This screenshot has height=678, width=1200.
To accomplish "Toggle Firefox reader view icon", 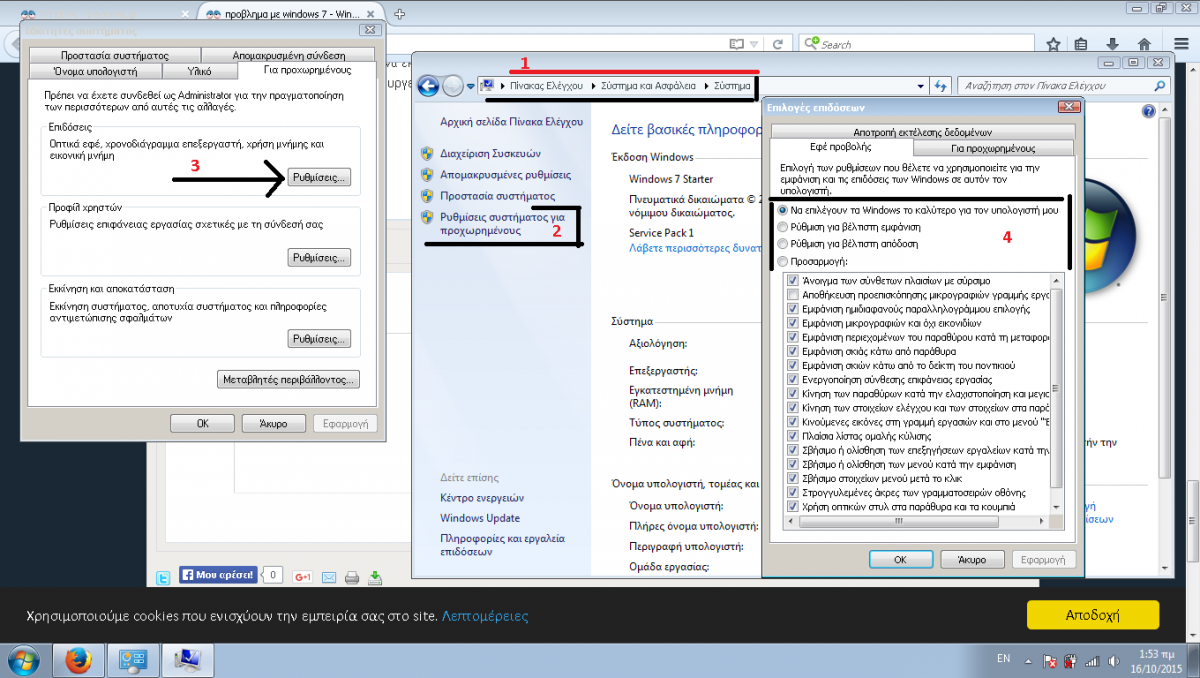I will (737, 44).
